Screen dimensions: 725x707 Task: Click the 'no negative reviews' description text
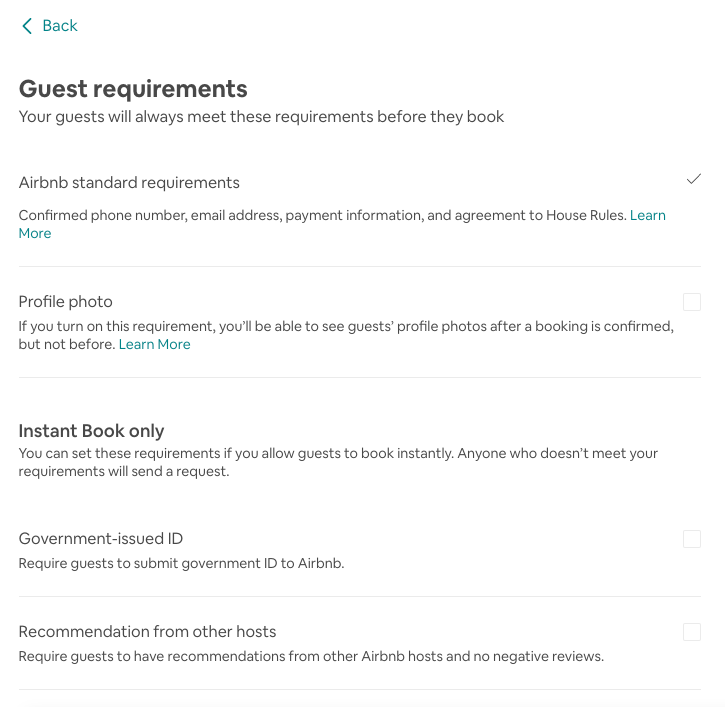(x=311, y=657)
